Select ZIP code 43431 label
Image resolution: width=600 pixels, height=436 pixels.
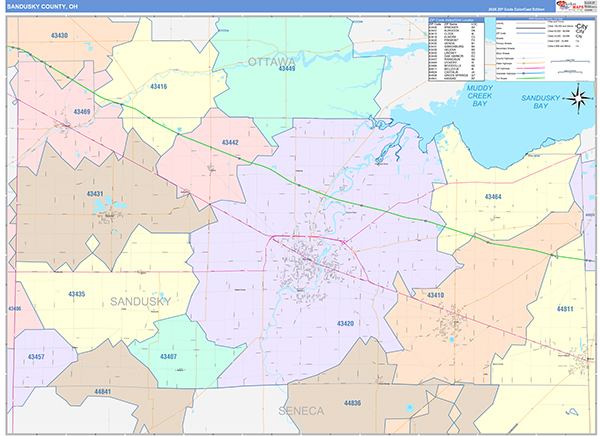pyautogui.click(x=95, y=194)
